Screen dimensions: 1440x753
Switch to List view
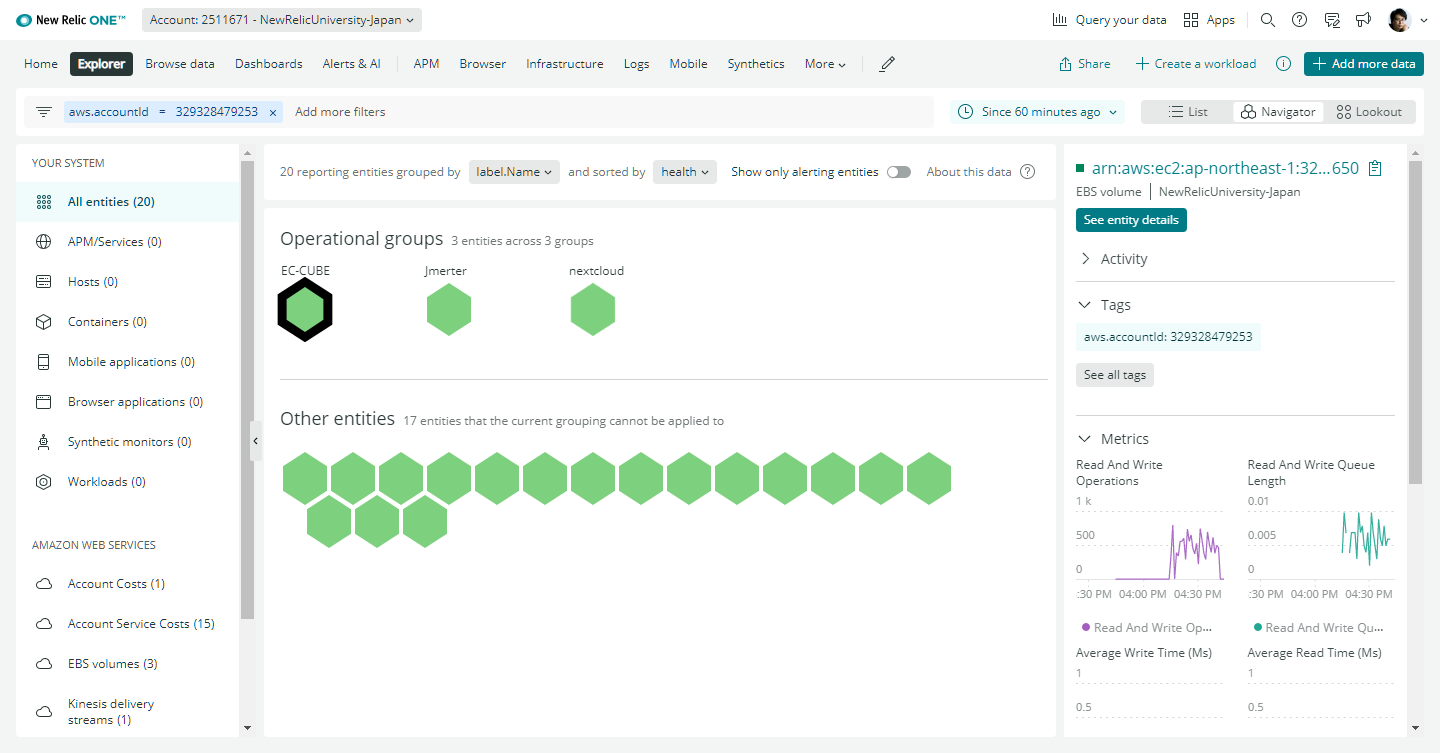coord(1188,112)
